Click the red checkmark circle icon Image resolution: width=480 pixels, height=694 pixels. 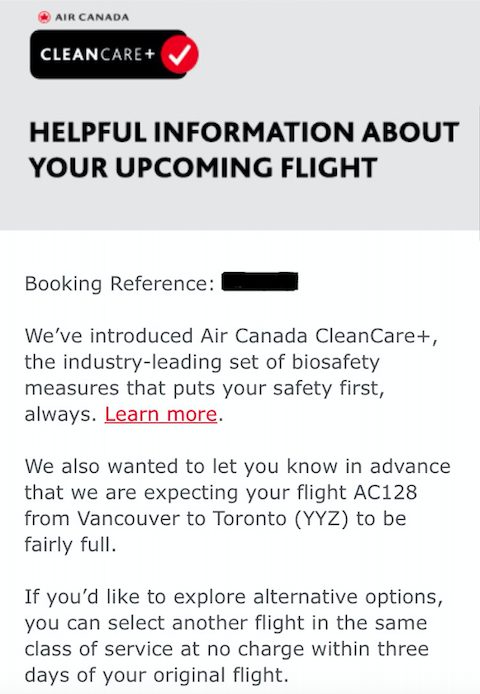179,54
